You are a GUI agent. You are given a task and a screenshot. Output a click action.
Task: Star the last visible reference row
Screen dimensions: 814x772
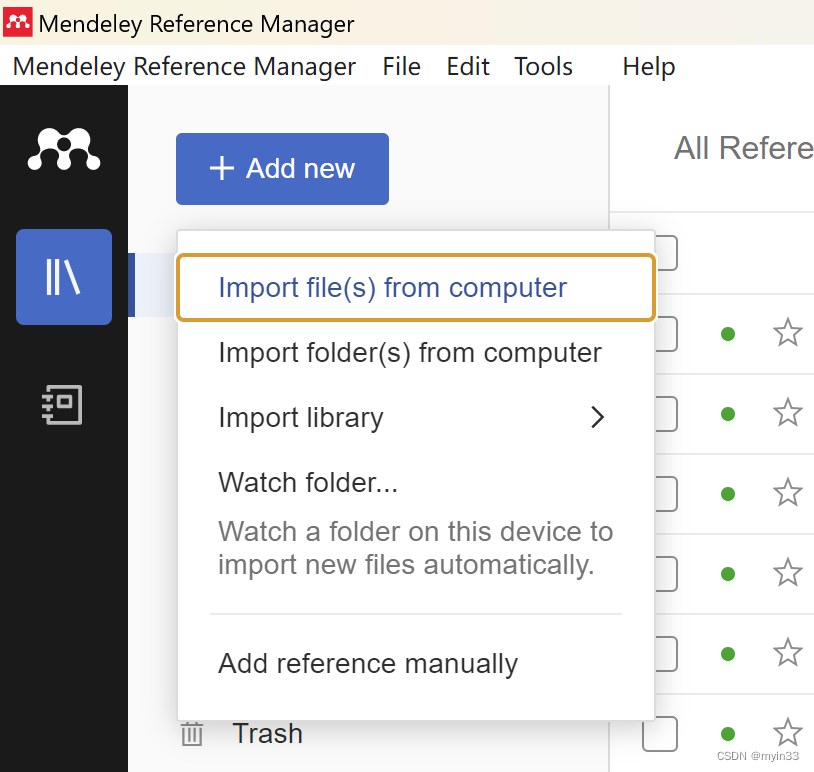click(x=788, y=733)
